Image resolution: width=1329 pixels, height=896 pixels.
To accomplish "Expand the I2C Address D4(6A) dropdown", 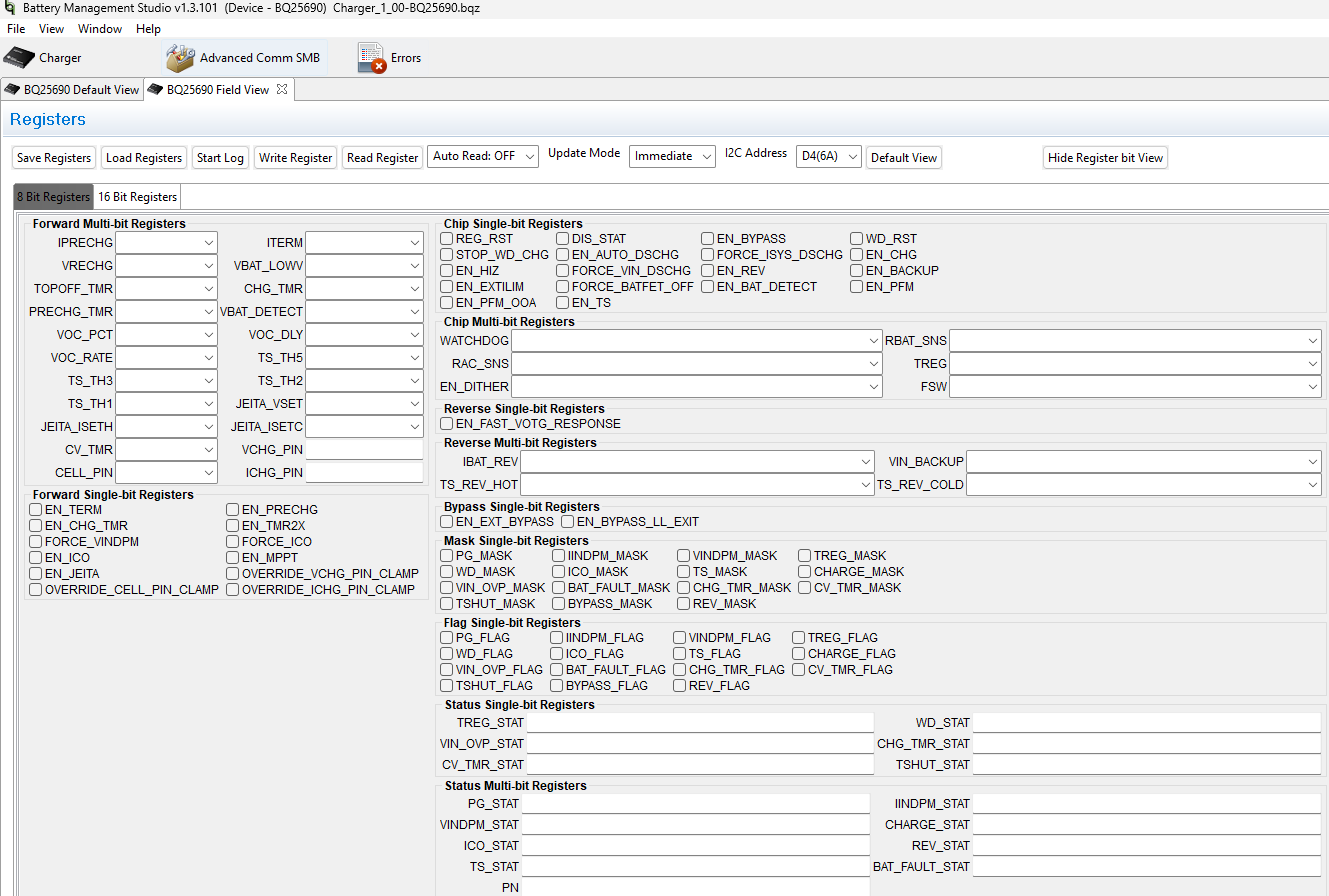I will click(x=828, y=157).
